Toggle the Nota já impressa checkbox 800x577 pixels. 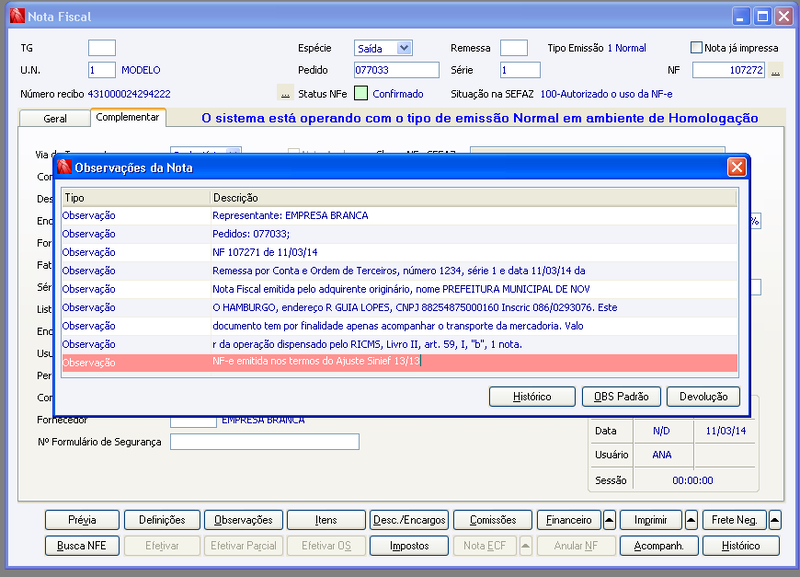tap(696, 47)
